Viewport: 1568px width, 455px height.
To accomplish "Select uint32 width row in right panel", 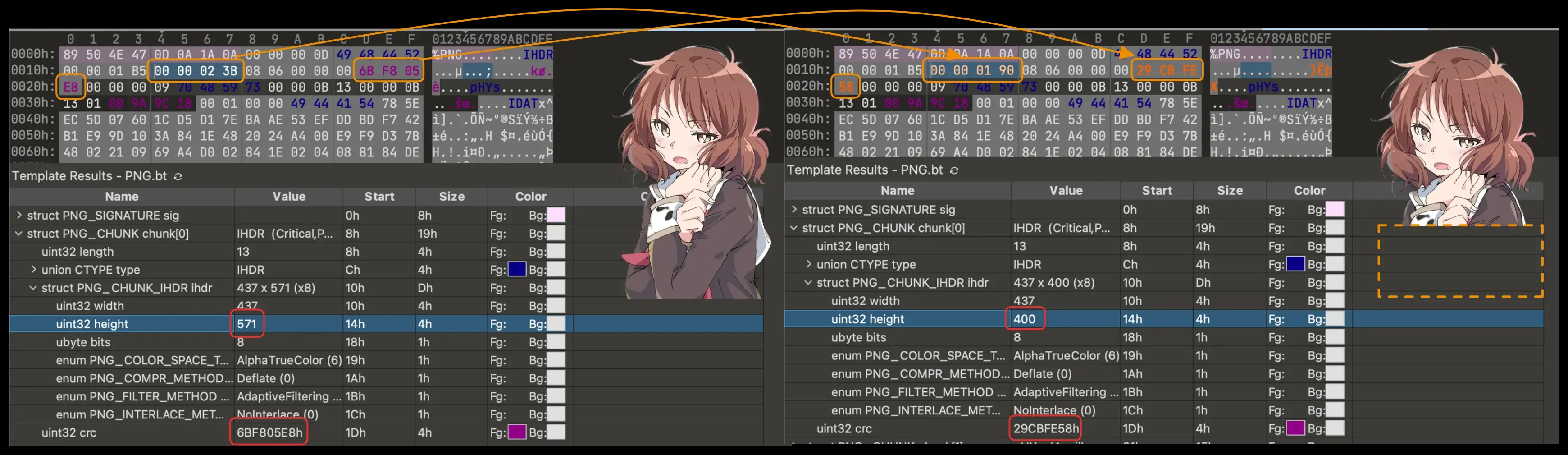I will pos(865,301).
